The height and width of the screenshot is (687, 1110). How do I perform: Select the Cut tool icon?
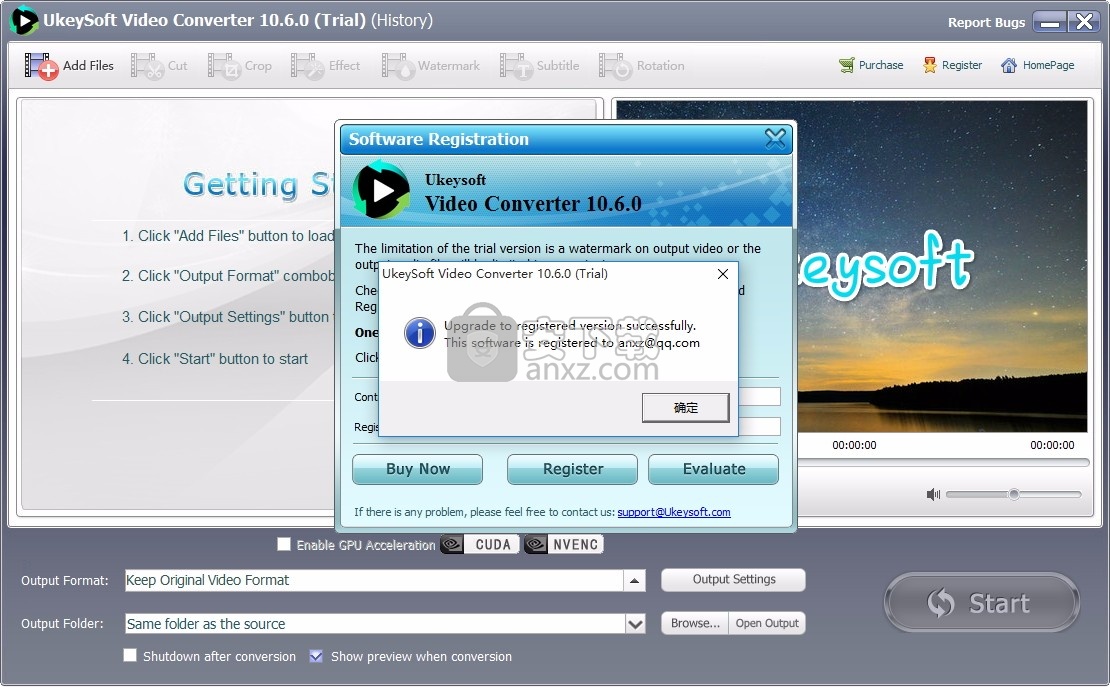(x=147, y=66)
